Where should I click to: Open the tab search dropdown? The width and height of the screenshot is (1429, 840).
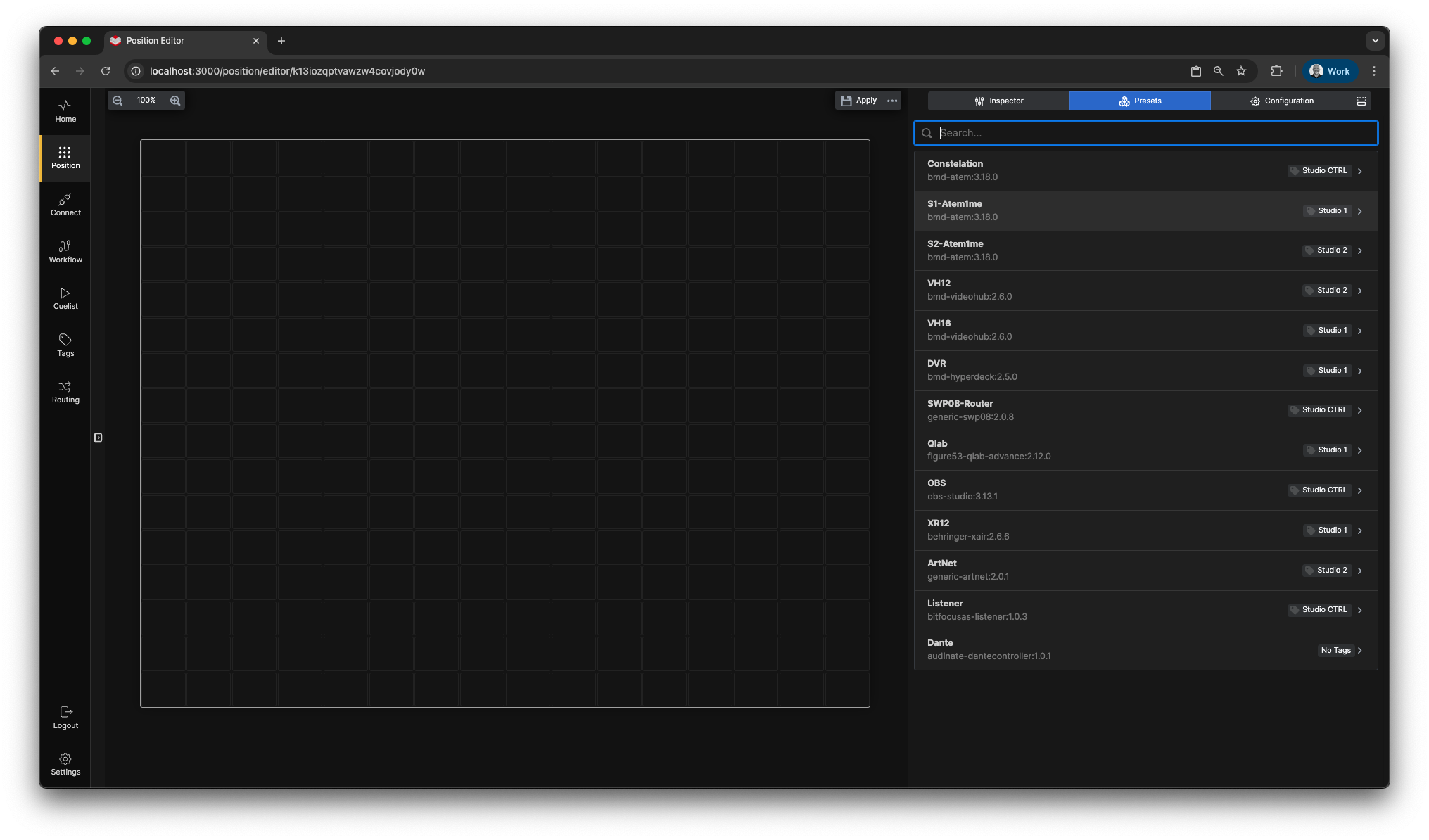[x=1375, y=41]
